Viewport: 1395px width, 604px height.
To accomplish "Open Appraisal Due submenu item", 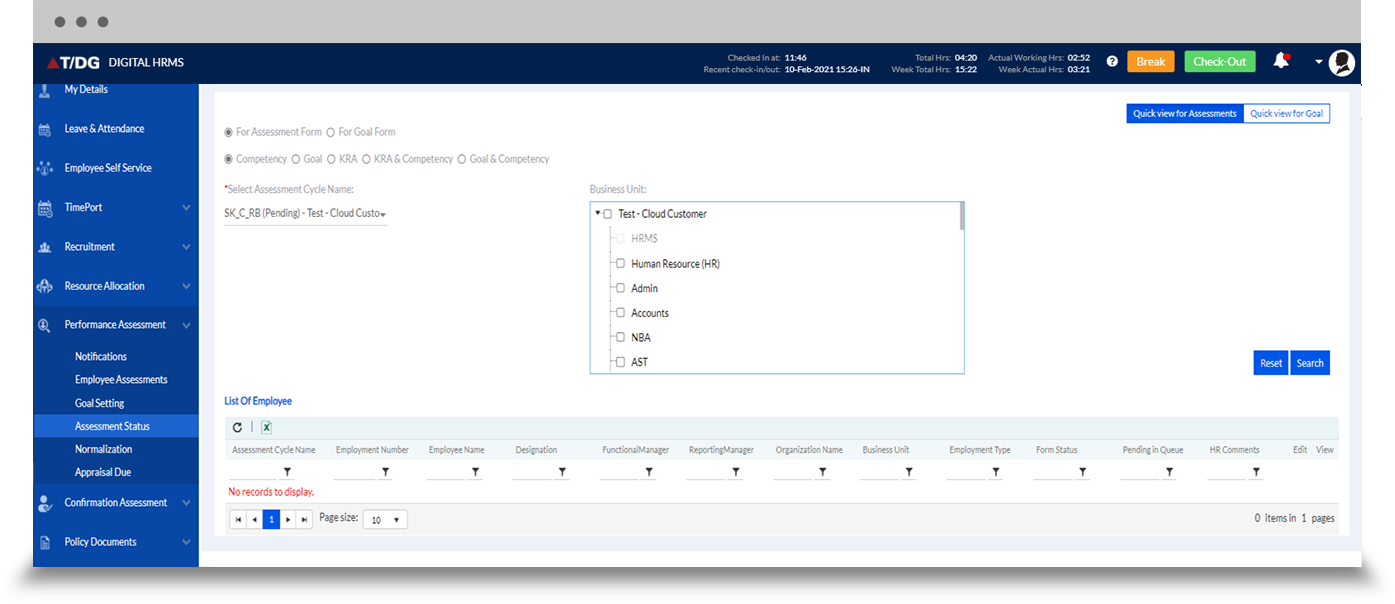I will click(x=103, y=472).
